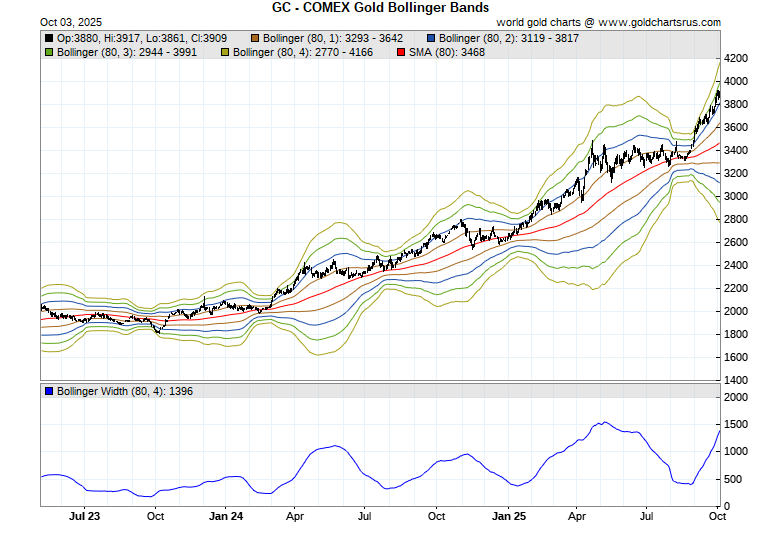
Task: Click the blue Bollinger Width legend swatch
Action: pos(49,391)
